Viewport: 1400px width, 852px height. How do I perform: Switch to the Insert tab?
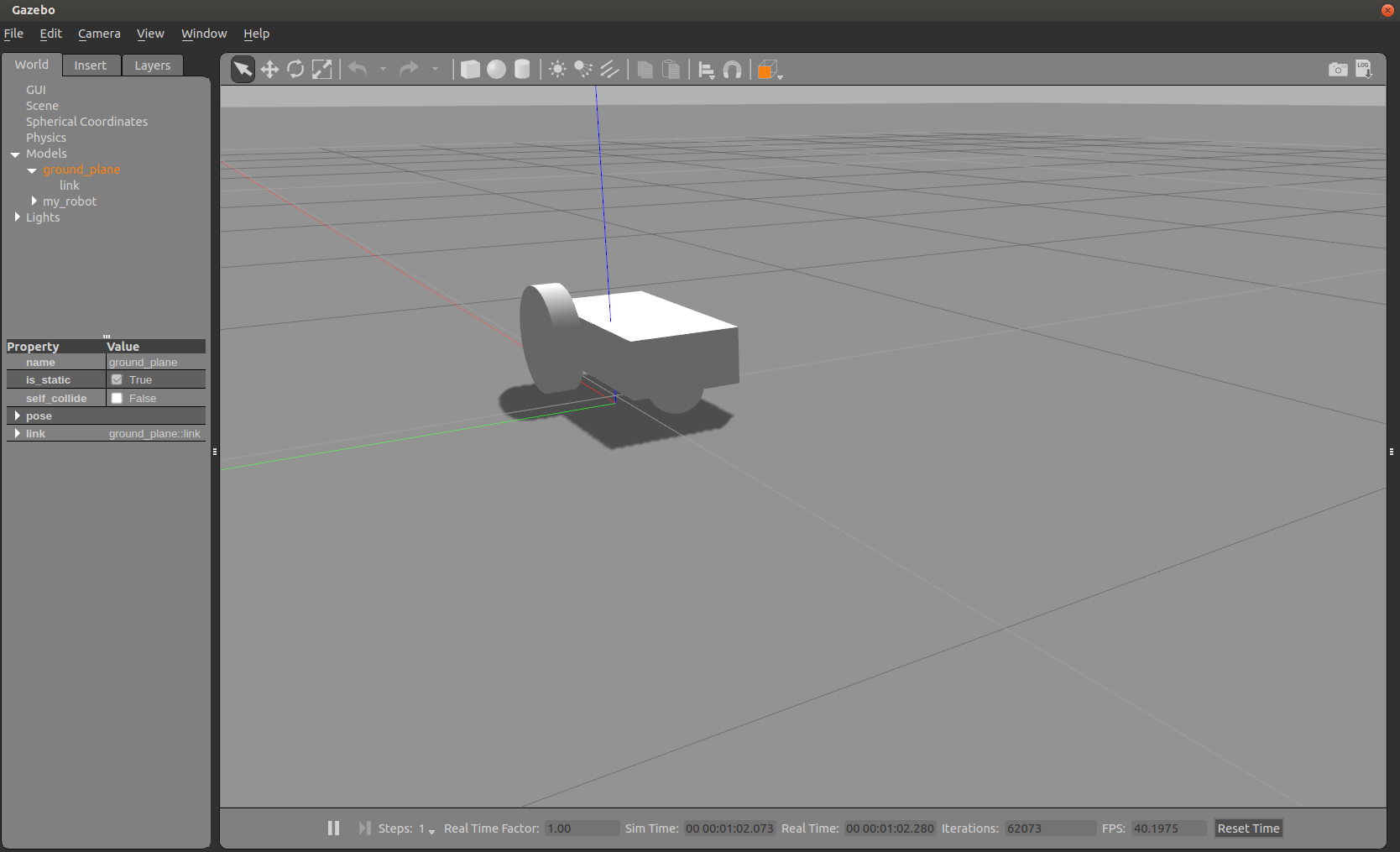tap(91, 65)
